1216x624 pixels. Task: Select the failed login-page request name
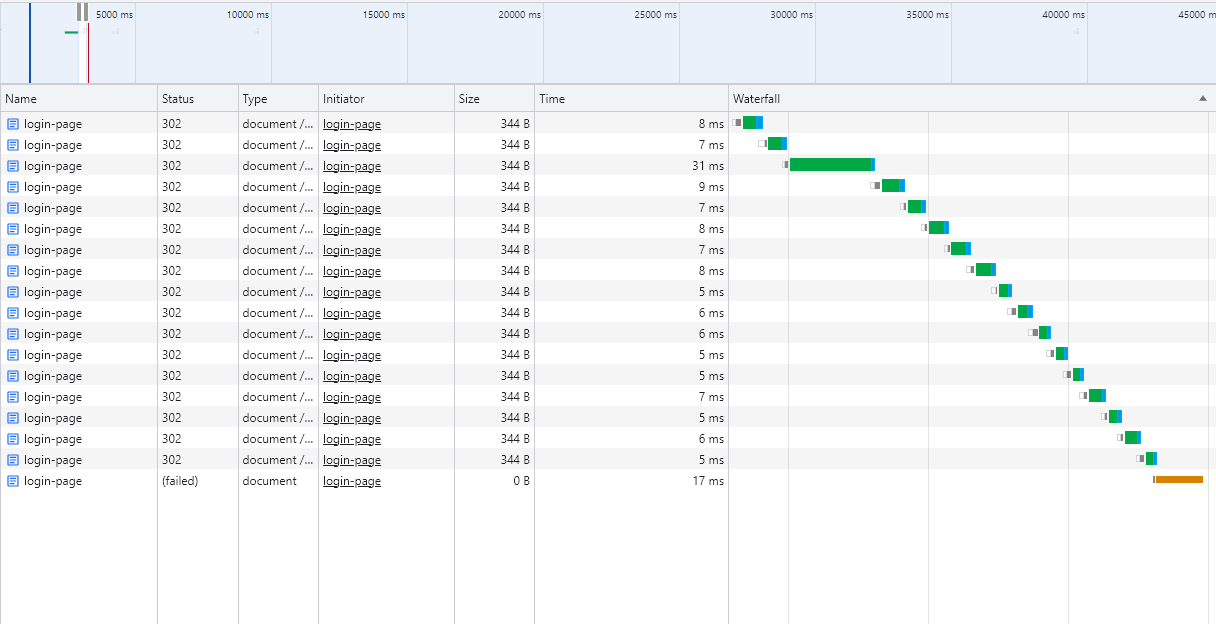pos(53,481)
